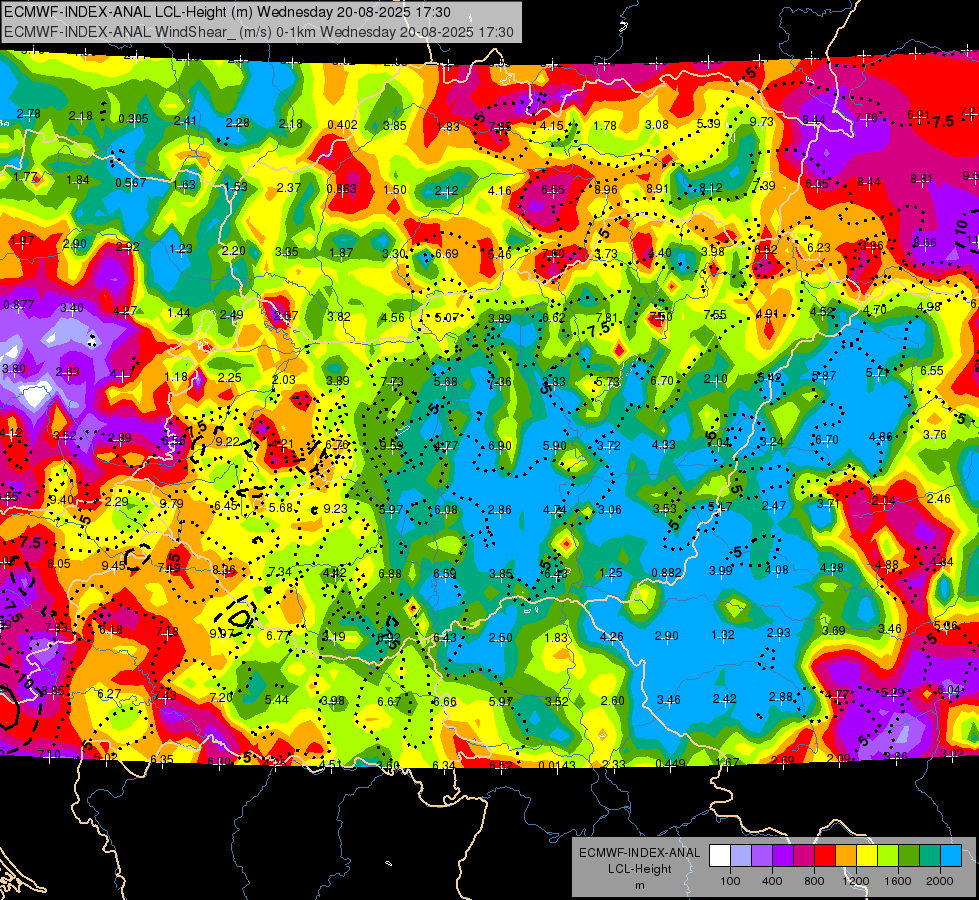The image size is (979, 900).
Task: Click the dark green legend swatch
Action: (909, 855)
